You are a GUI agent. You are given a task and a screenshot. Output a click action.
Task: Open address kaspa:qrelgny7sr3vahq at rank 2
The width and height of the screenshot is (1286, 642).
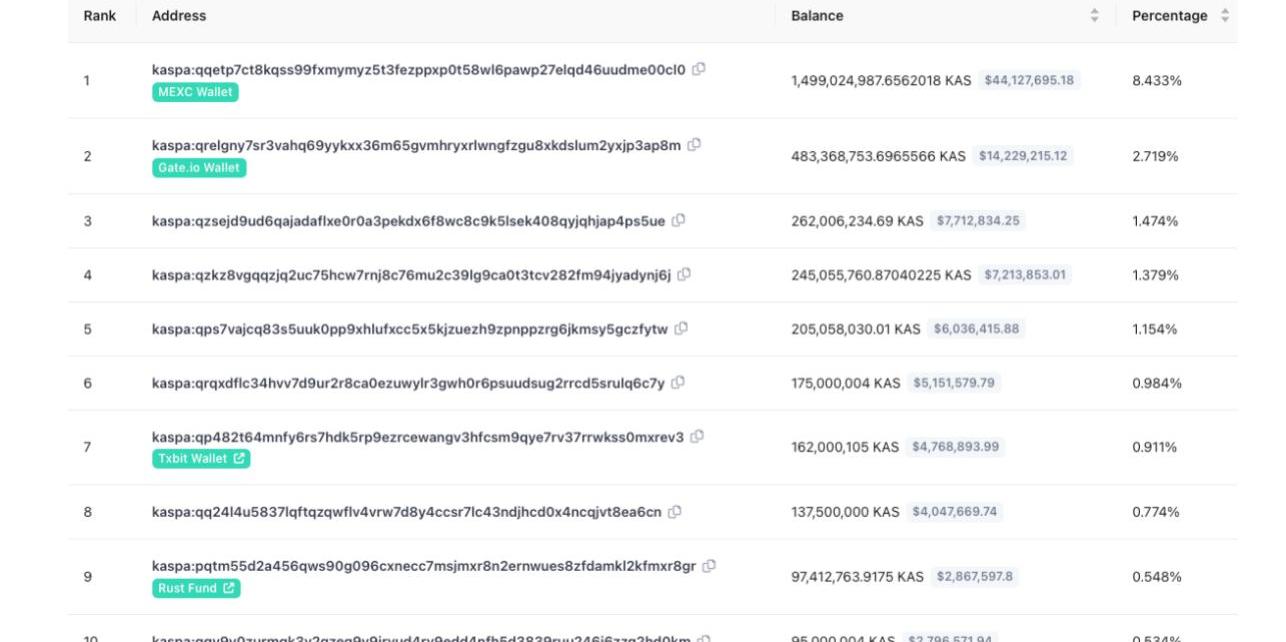(x=416, y=146)
